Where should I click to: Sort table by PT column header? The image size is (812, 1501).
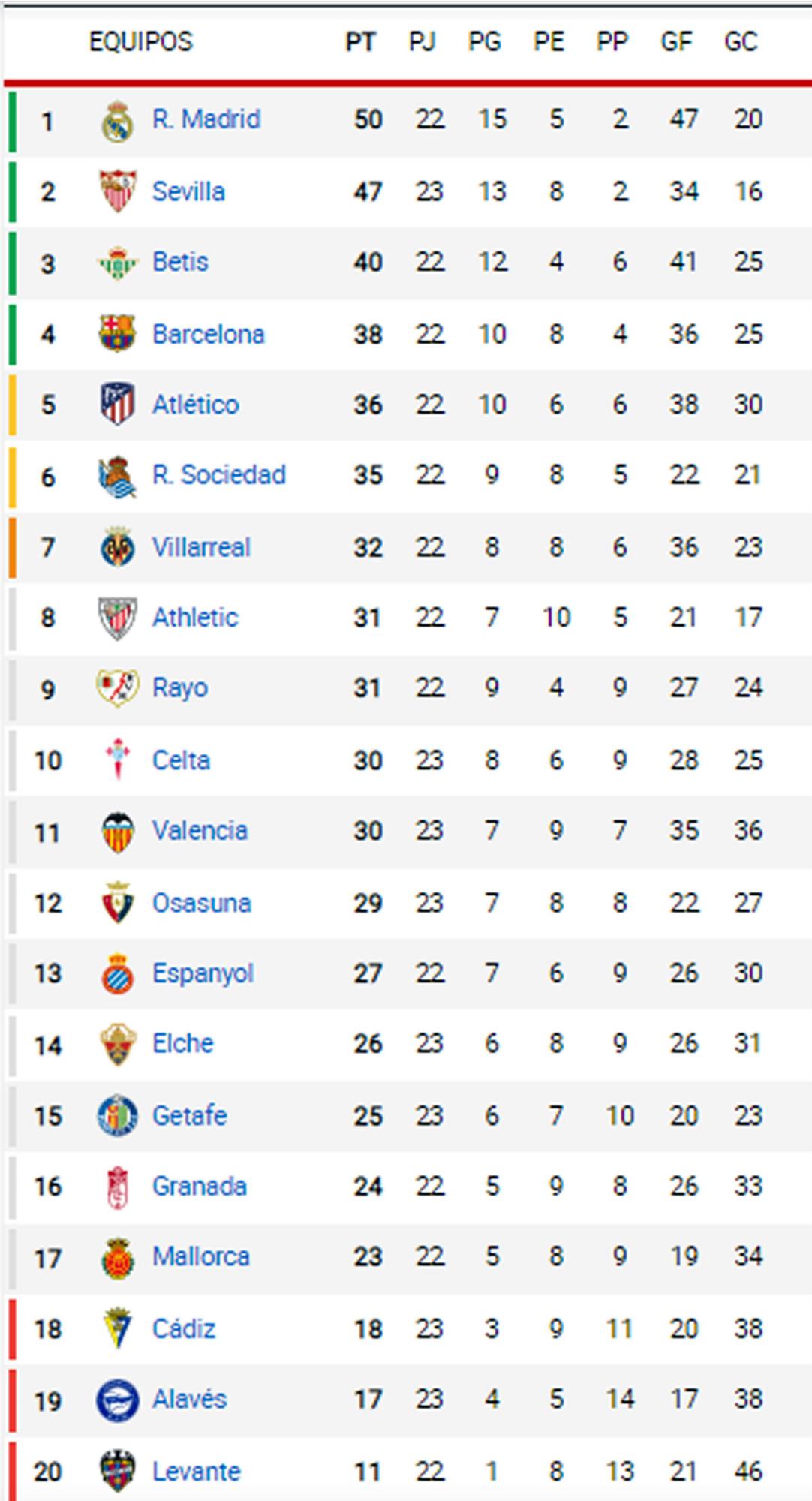[x=360, y=41]
